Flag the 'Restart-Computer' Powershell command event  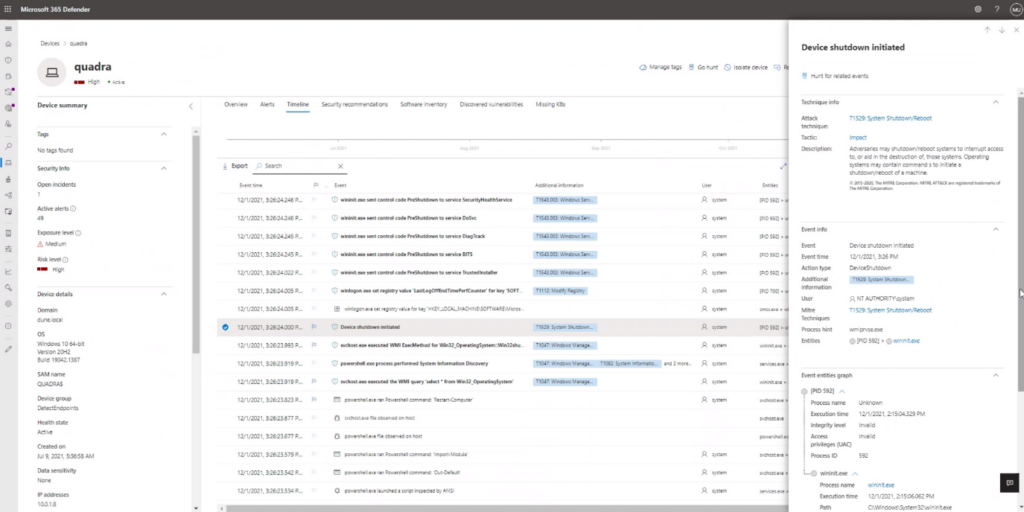[x=315, y=400]
